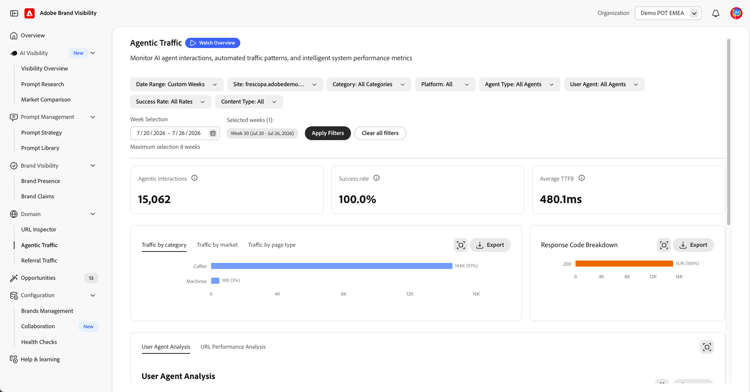Click the Adobe logo icon
Screen dimensions: 750x392
(30, 13)
